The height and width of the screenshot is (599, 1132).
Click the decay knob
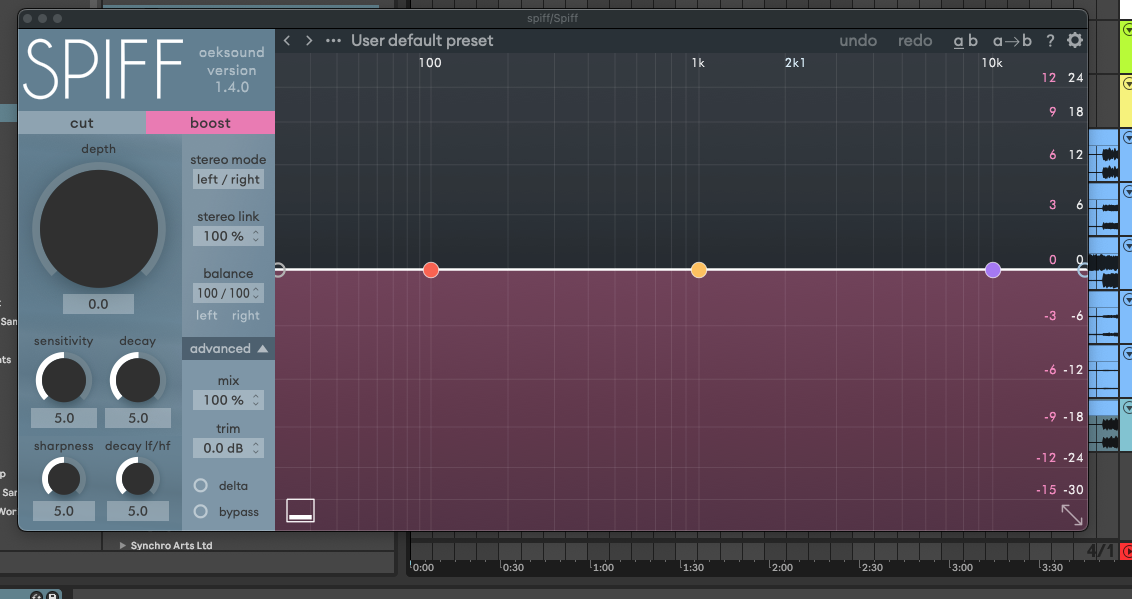pyautogui.click(x=137, y=380)
